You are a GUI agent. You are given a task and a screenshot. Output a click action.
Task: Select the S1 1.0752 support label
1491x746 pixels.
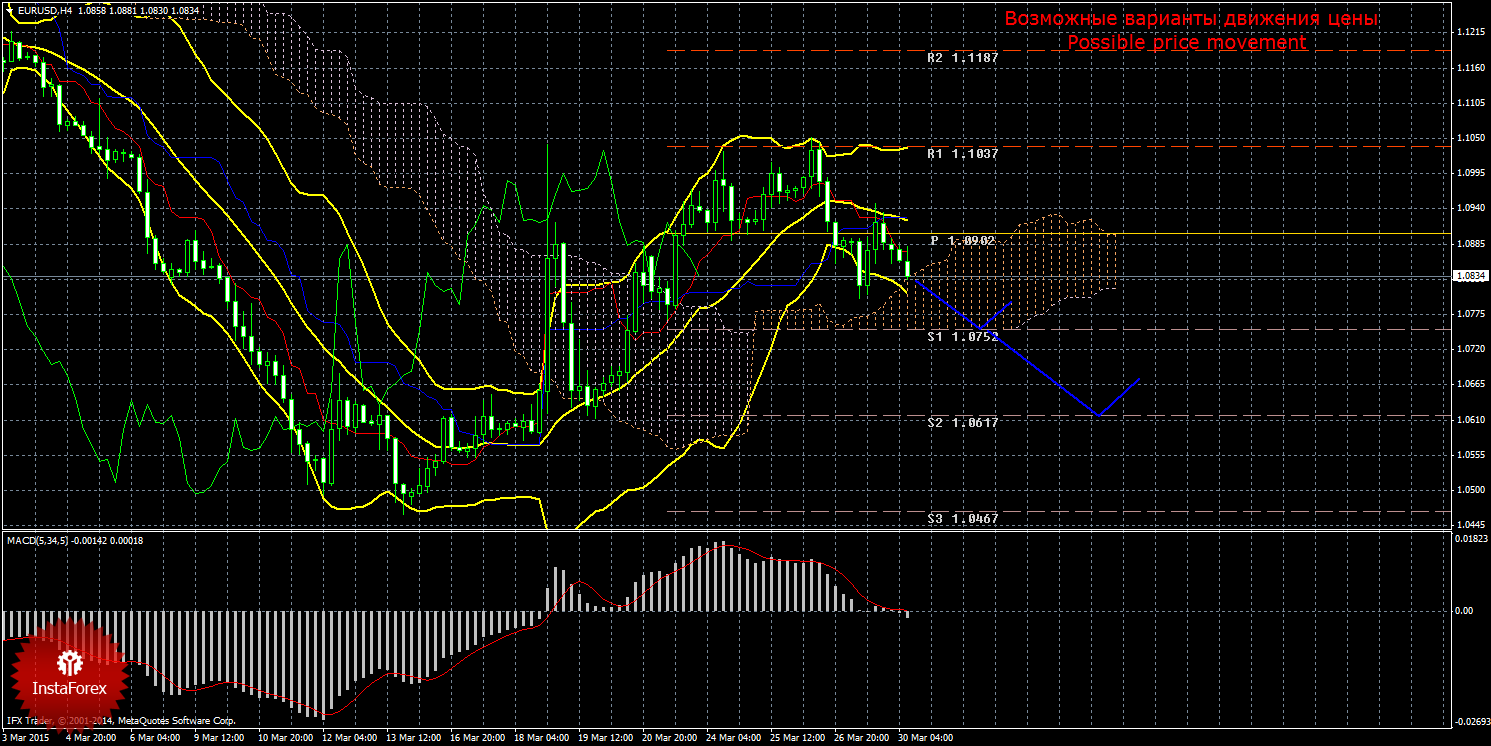pos(962,337)
